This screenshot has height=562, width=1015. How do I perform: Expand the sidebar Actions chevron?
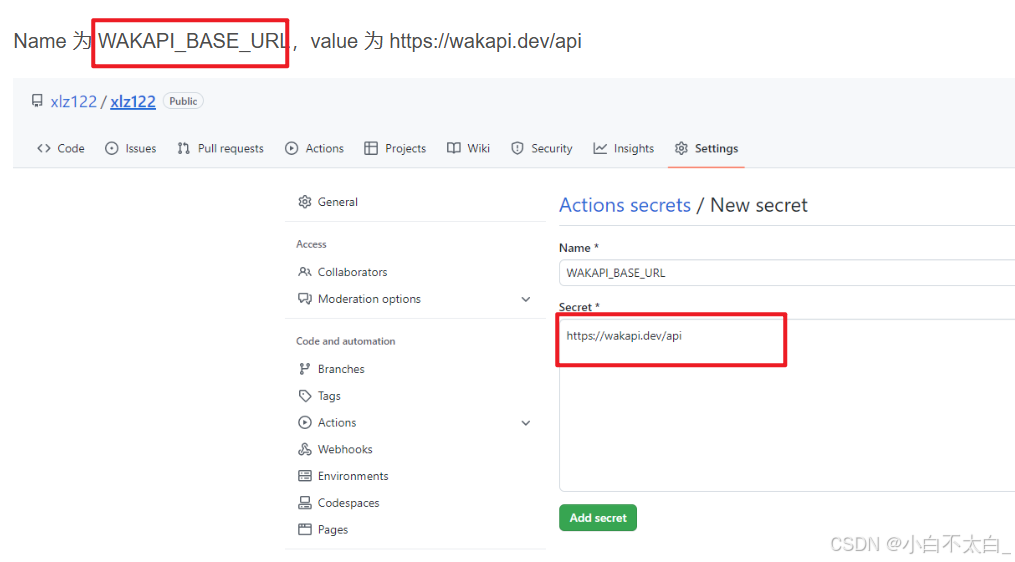(x=526, y=423)
